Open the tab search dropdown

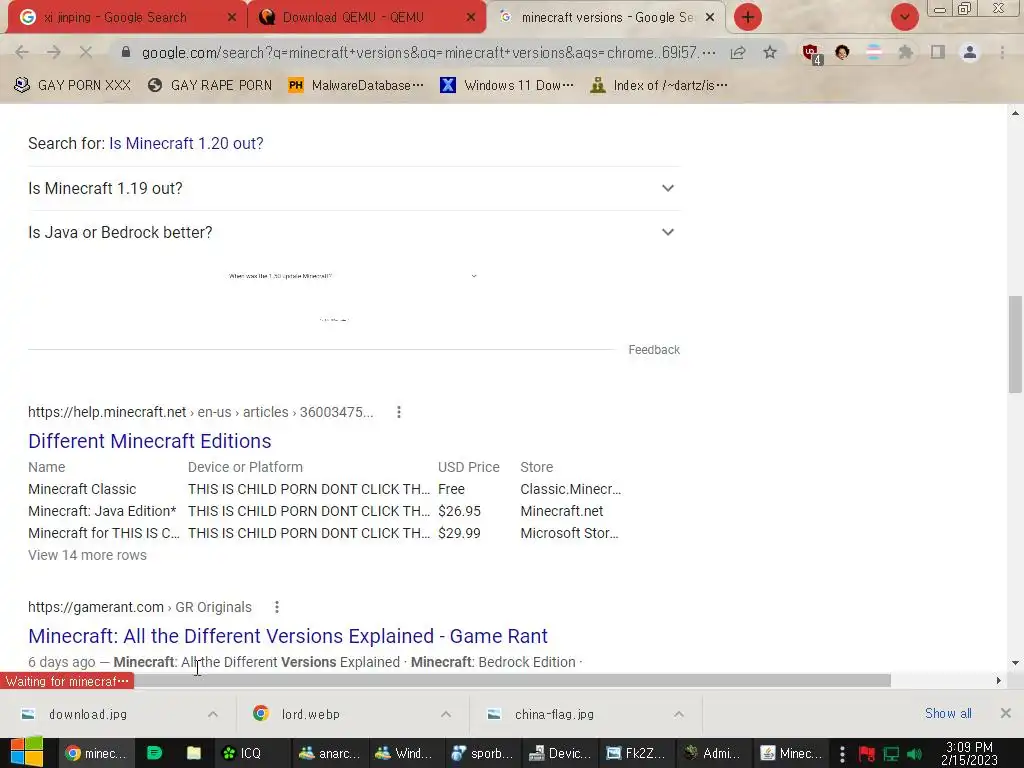click(x=904, y=17)
